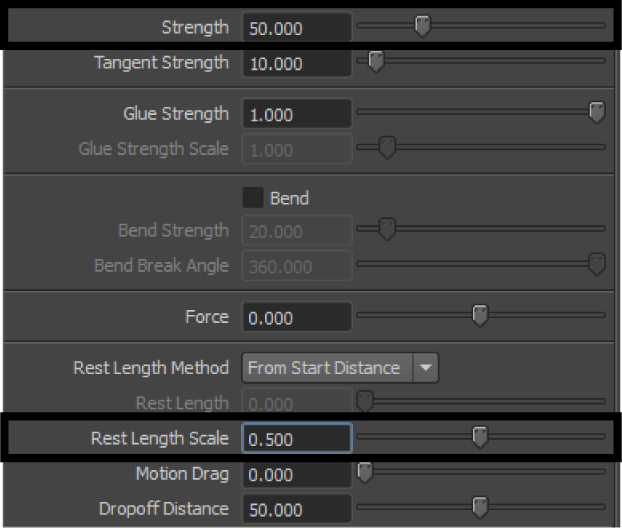Image resolution: width=622 pixels, height=528 pixels.
Task: Toggle the Bend checkbox
Action: (255, 198)
